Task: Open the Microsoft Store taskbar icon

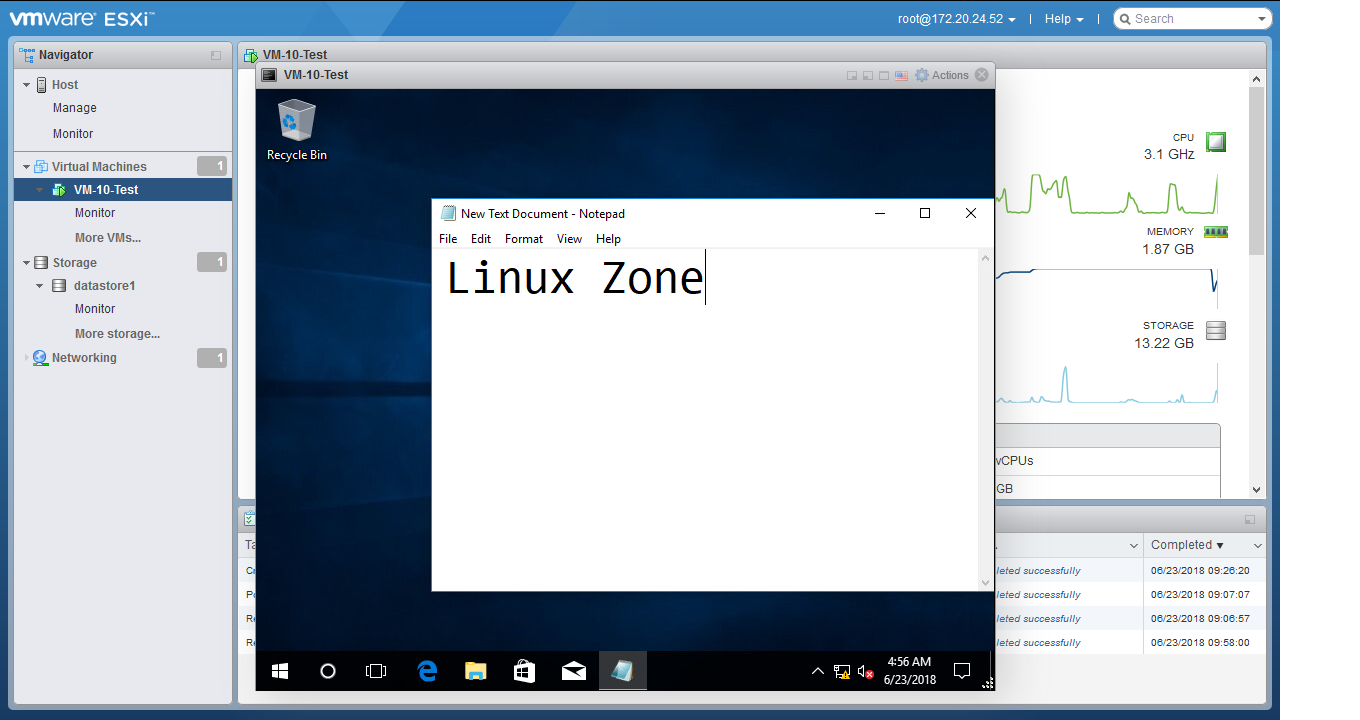Action: click(524, 671)
